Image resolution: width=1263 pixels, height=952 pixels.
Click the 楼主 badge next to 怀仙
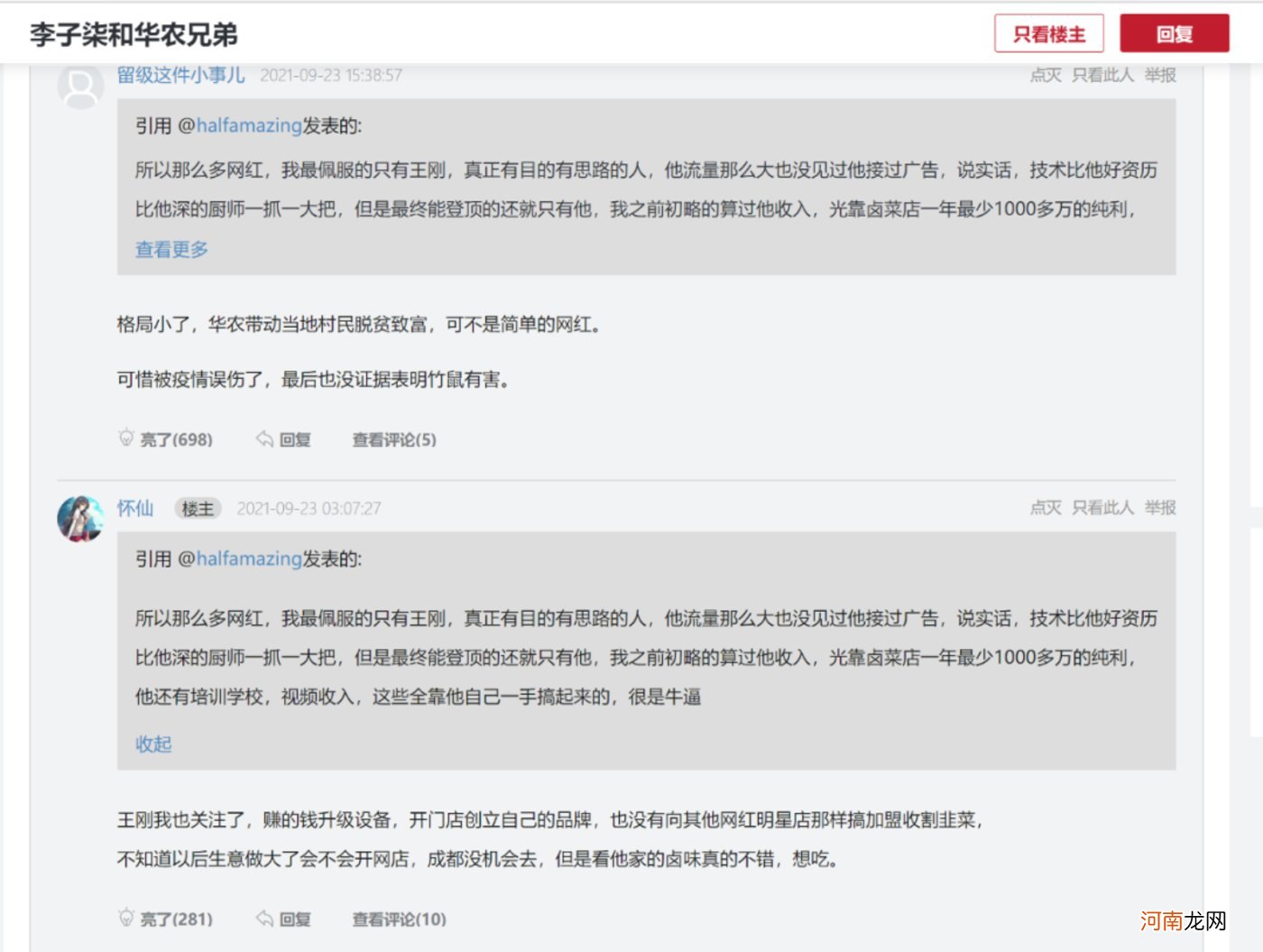tap(198, 509)
